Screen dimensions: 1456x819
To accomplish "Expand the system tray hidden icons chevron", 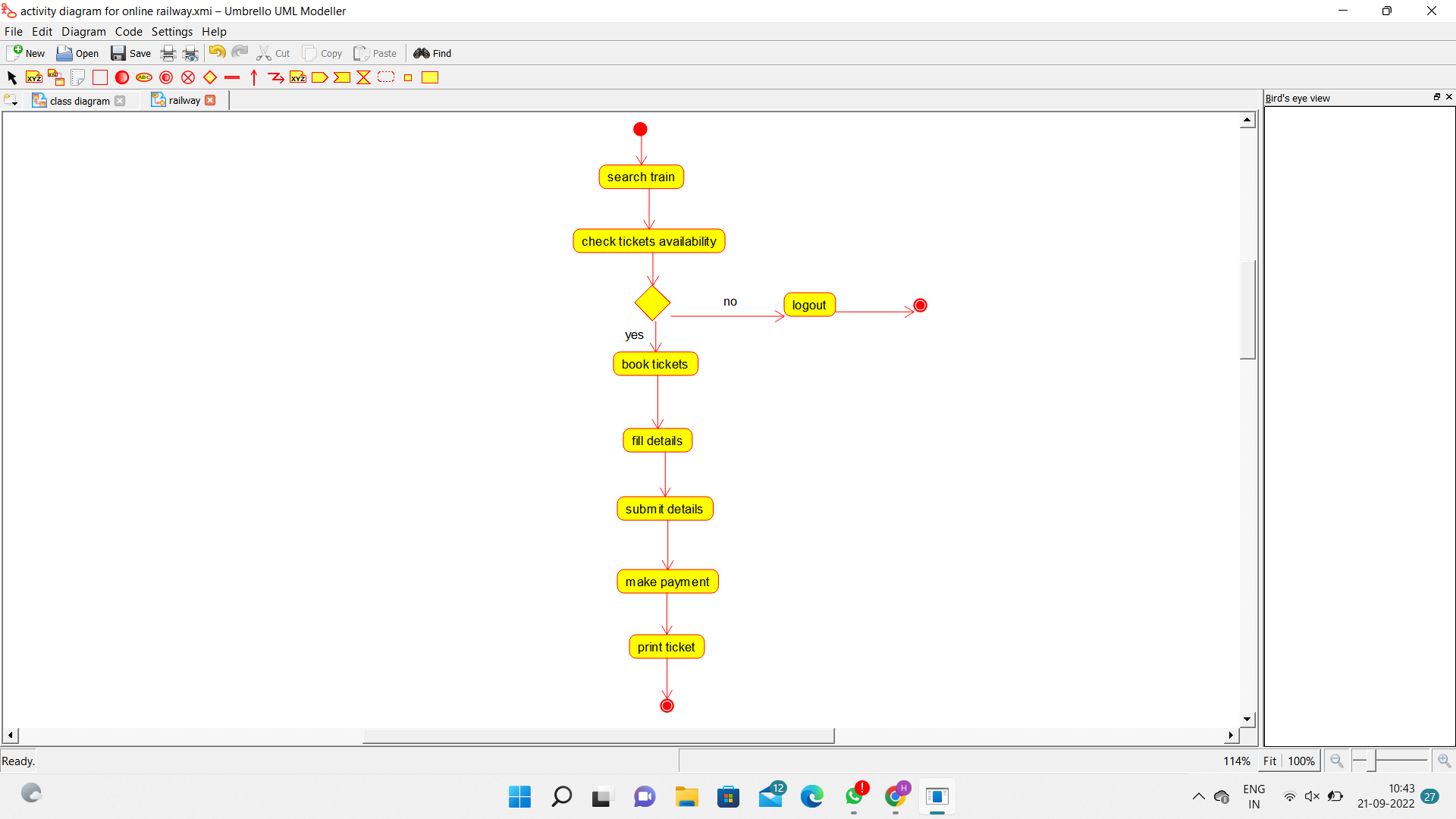I will (1198, 796).
